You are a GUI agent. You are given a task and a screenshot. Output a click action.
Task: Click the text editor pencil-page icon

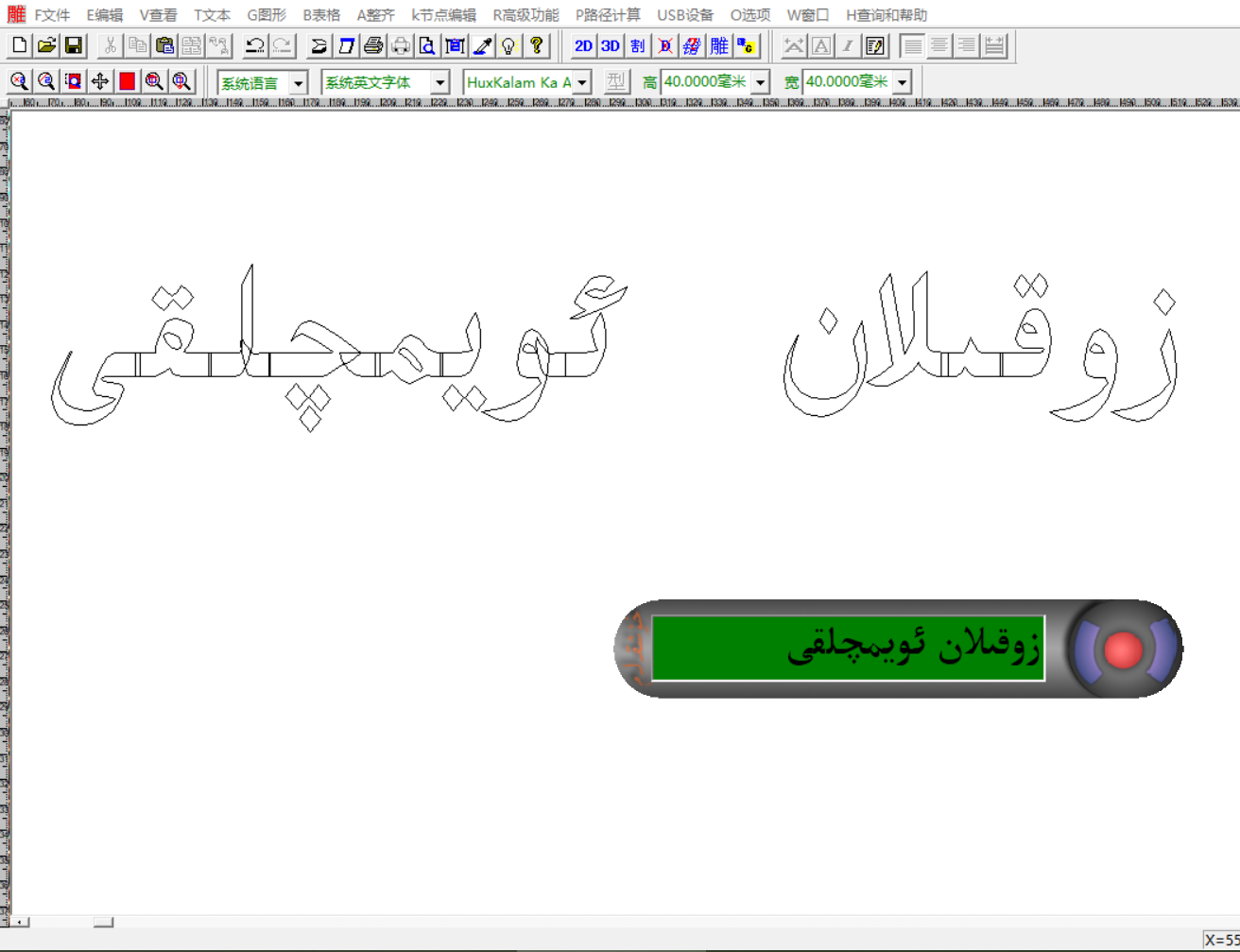875,45
